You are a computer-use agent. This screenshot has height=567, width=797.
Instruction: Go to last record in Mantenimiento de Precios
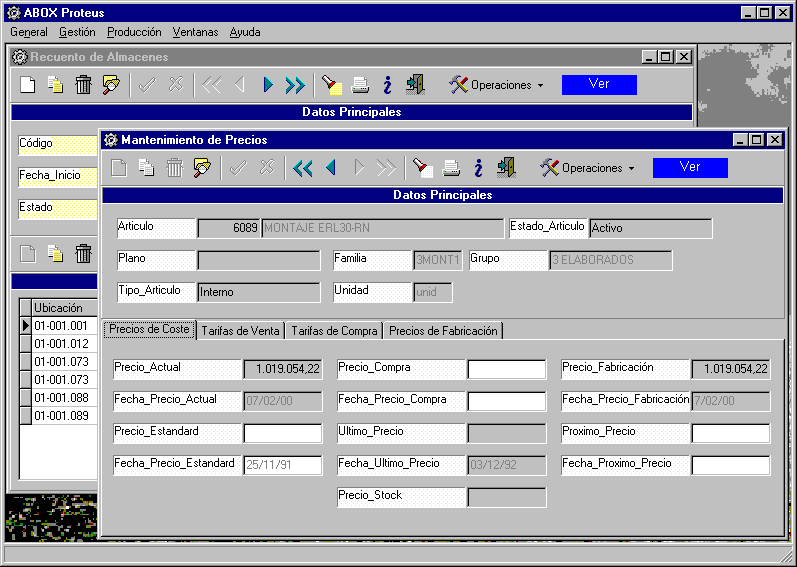(x=386, y=168)
